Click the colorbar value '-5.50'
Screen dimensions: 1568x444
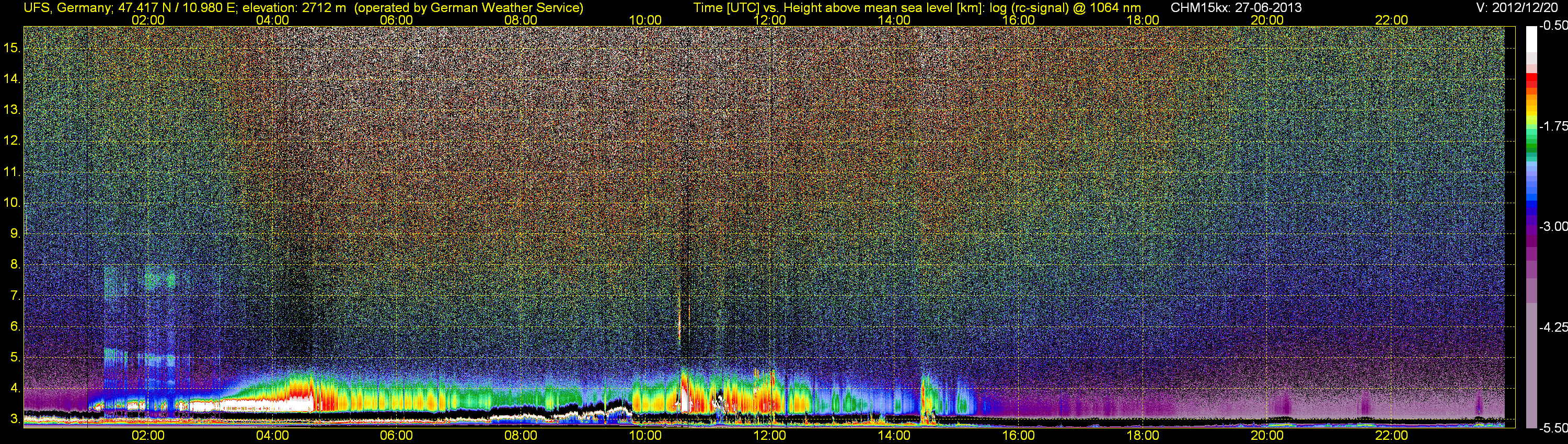coord(1553,428)
